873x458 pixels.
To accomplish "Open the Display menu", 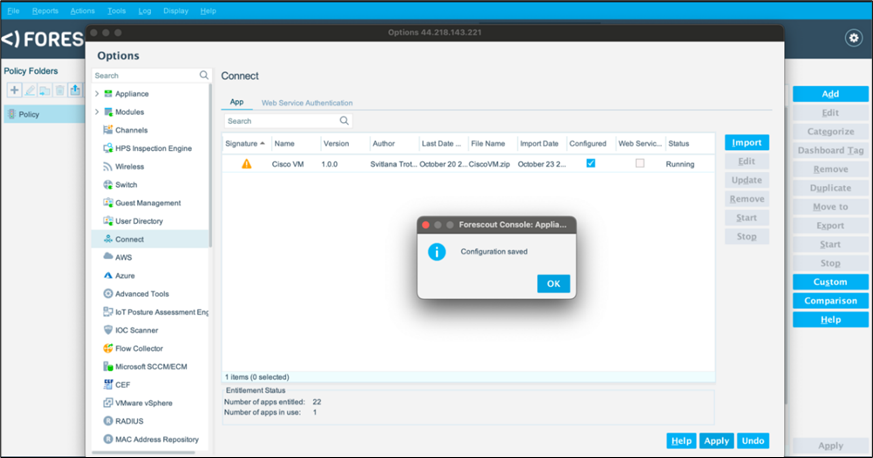I will 176,11.
